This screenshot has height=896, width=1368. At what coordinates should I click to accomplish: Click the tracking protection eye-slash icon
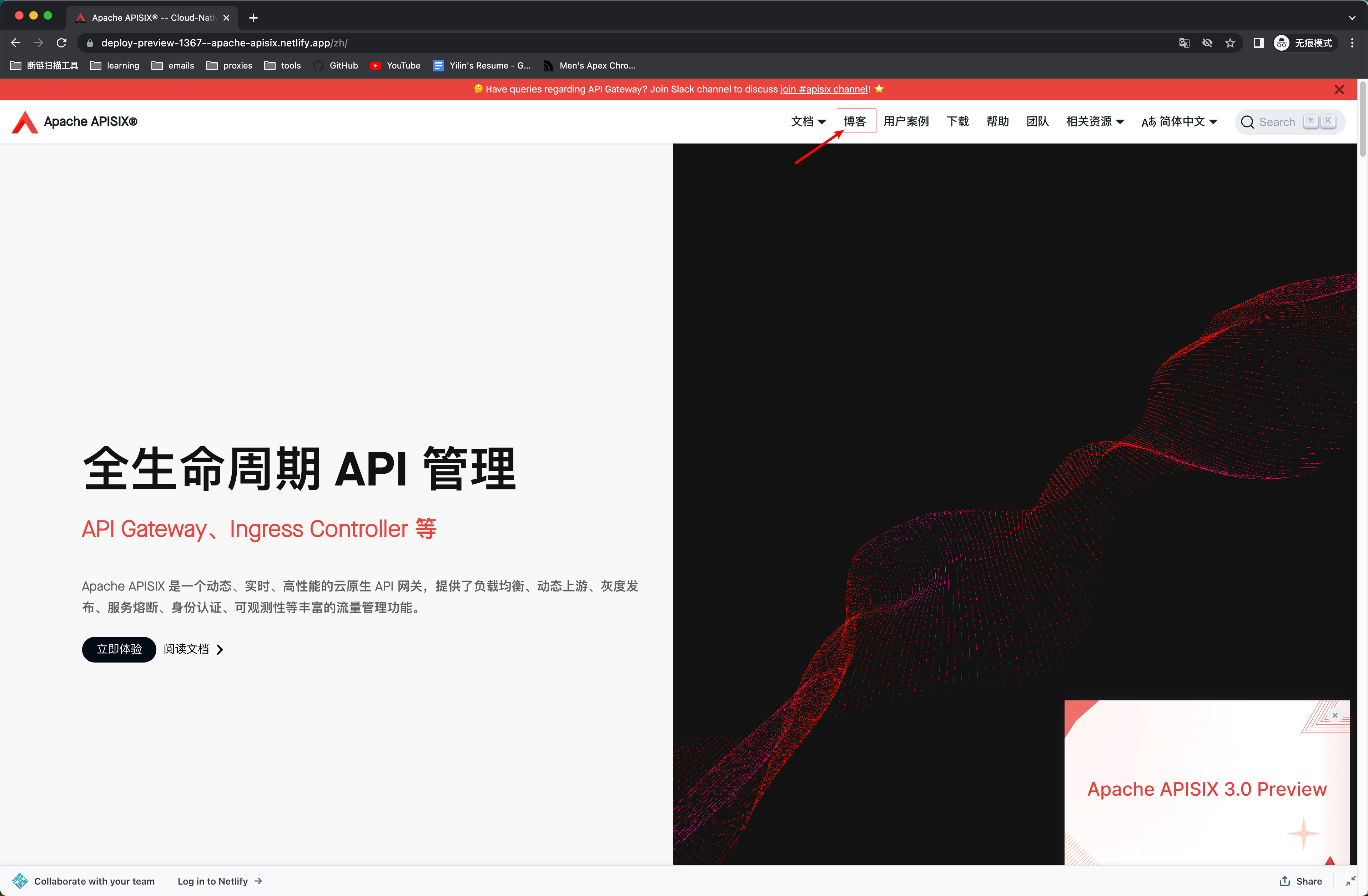coord(1207,43)
